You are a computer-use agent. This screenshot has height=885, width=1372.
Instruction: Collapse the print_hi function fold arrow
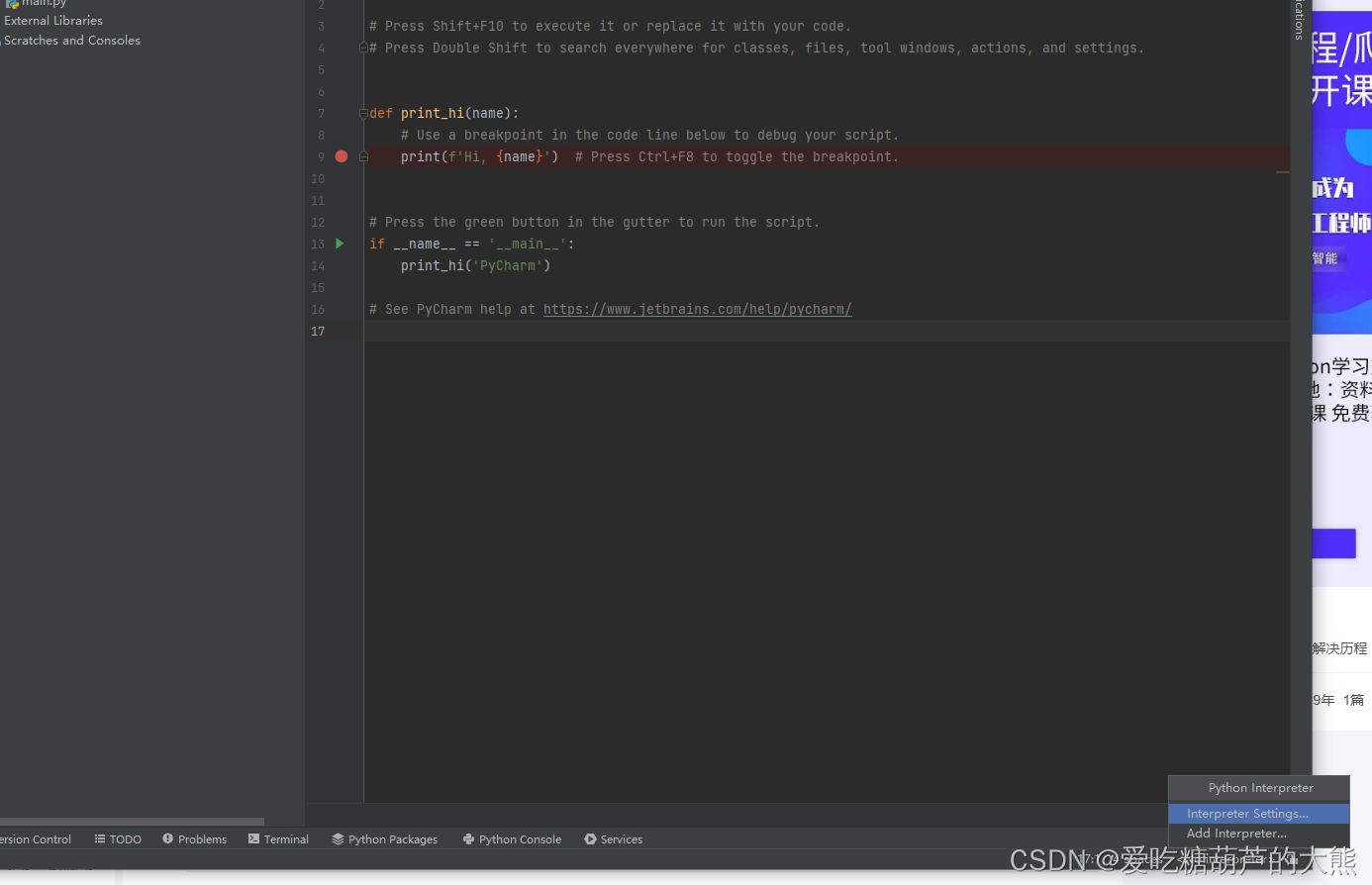363,113
